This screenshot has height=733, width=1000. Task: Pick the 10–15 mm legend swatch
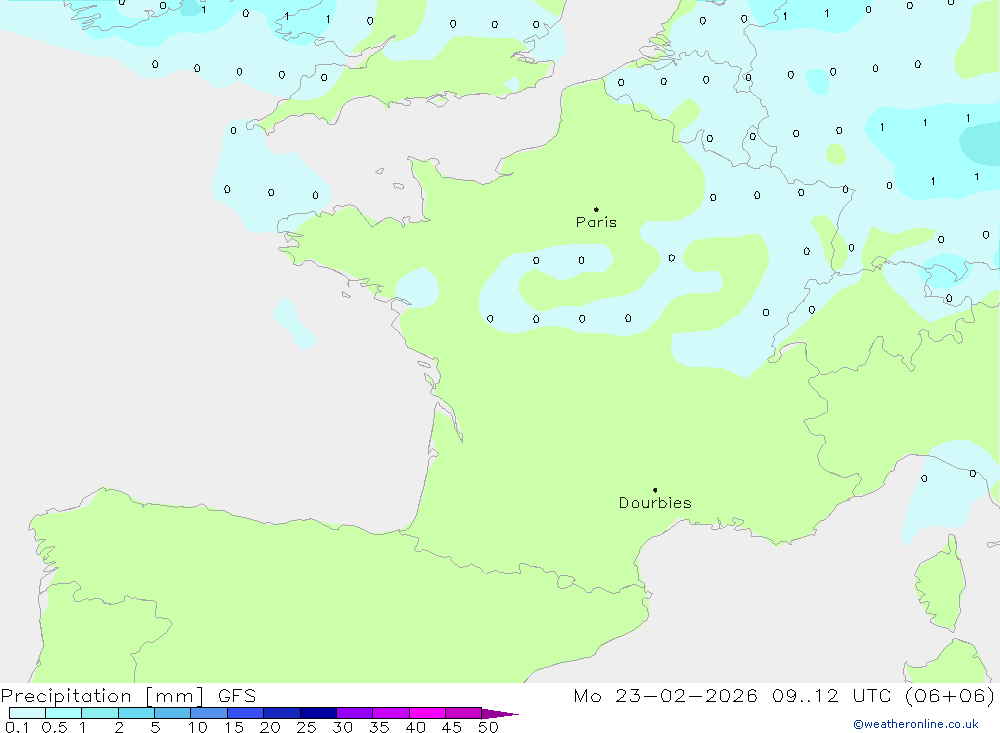pos(209,713)
